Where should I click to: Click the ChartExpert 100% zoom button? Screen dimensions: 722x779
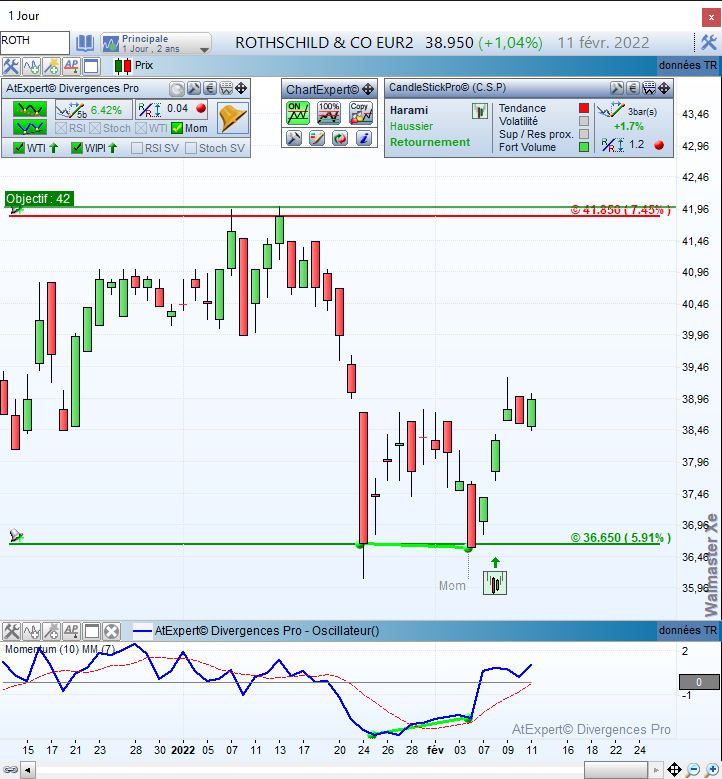[x=329, y=113]
